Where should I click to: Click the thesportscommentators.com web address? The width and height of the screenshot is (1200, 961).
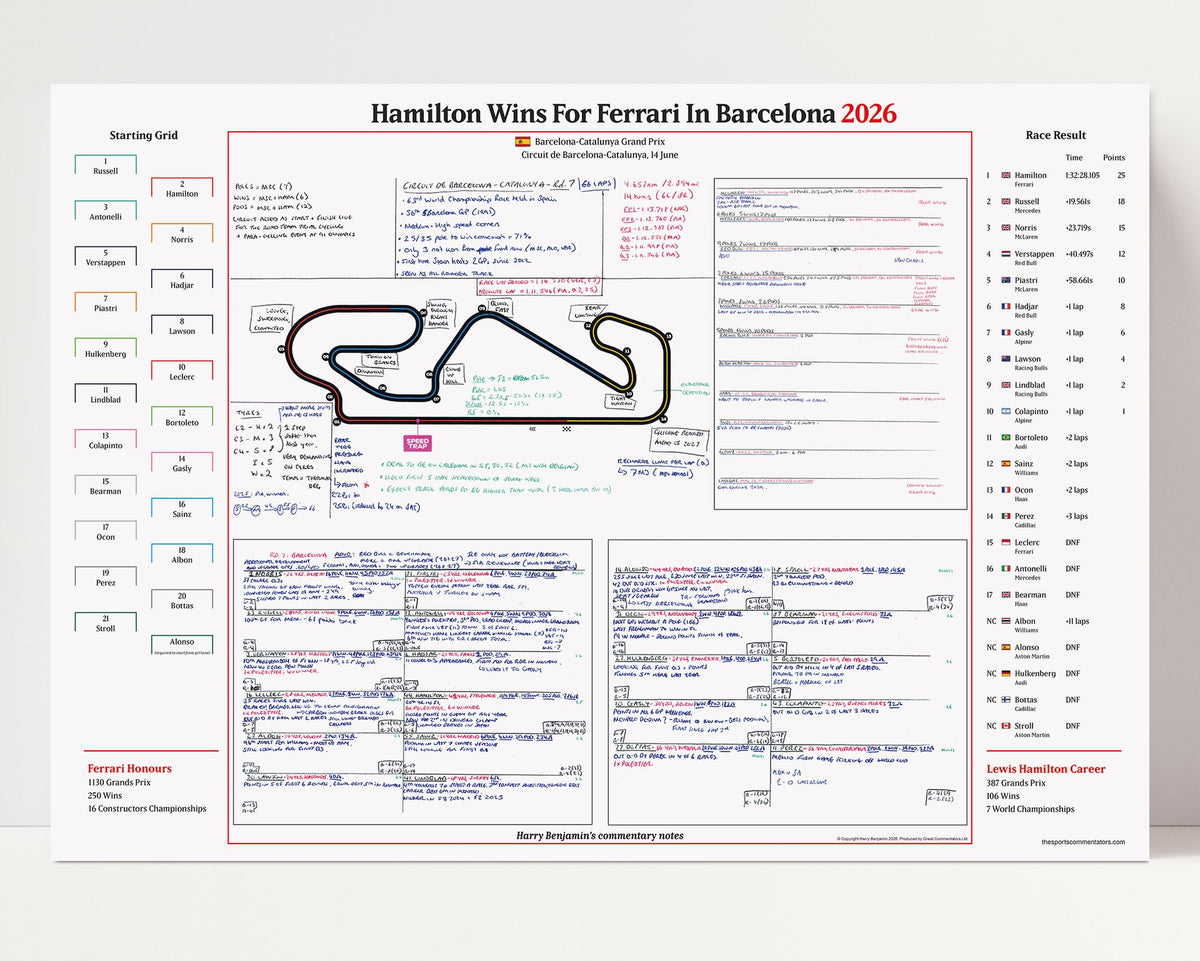click(x=1082, y=842)
